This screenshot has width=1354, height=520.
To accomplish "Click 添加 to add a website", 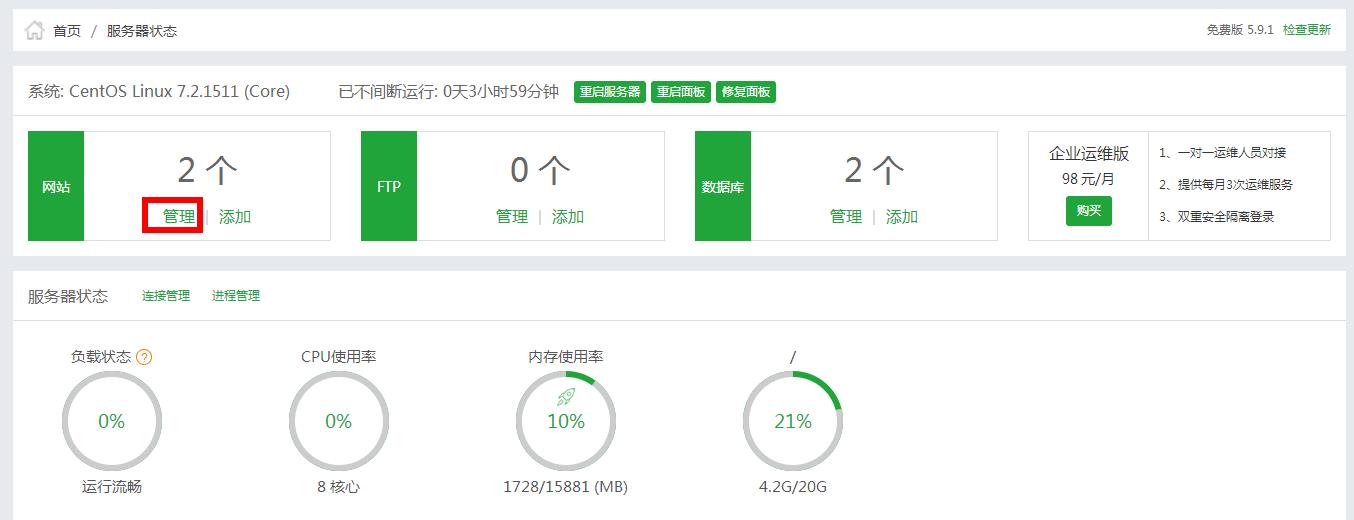I will click(235, 216).
